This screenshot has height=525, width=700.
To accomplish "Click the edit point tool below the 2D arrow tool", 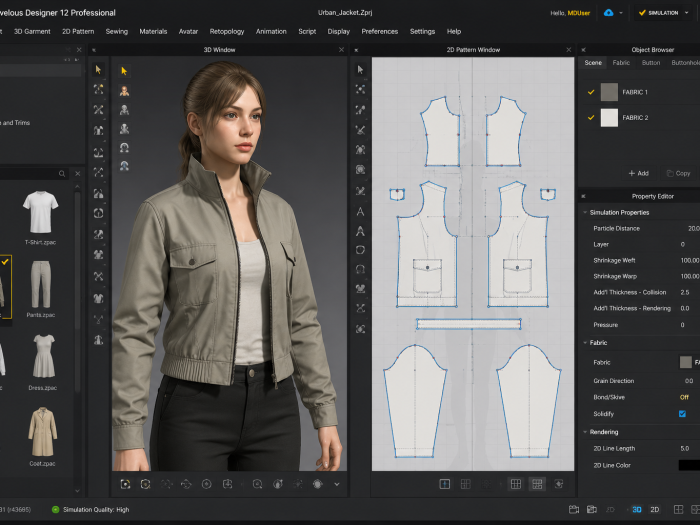I will click(x=360, y=89).
